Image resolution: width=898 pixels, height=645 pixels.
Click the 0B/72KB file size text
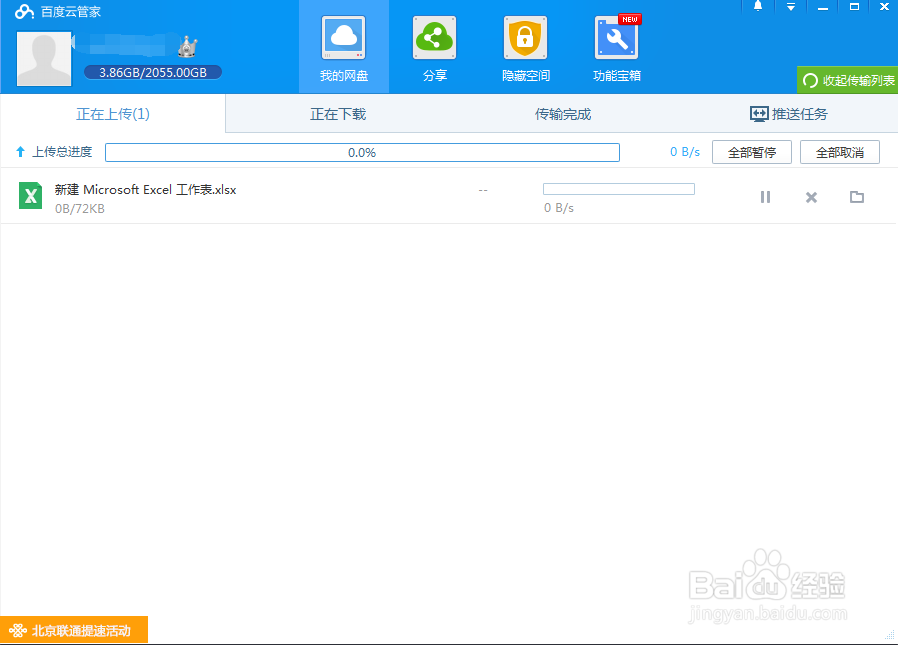80,209
